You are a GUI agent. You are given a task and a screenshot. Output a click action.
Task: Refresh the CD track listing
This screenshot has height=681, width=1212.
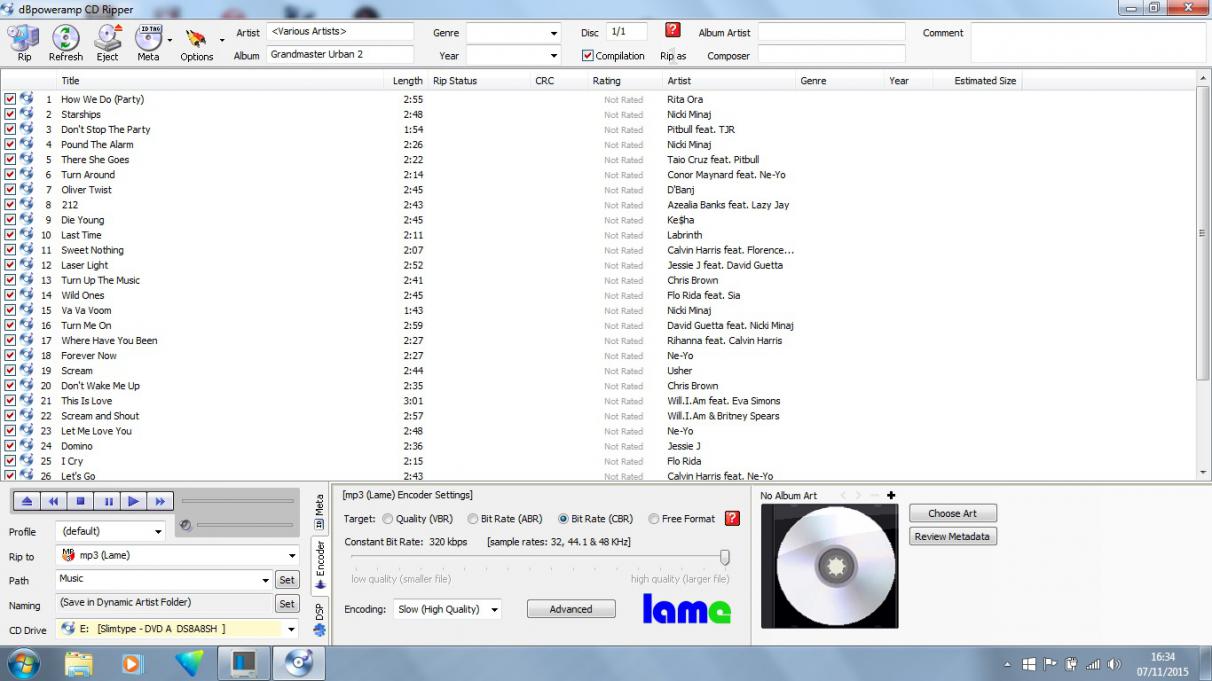pos(66,40)
